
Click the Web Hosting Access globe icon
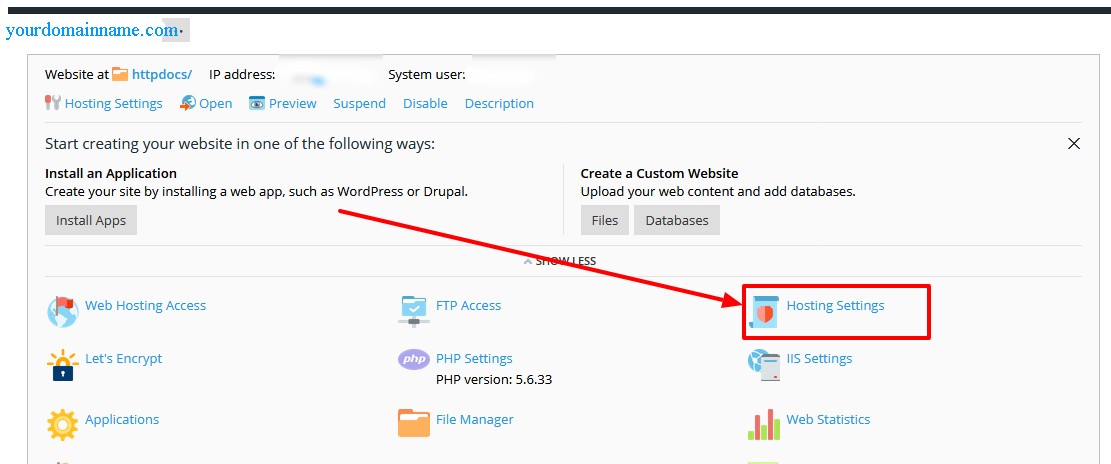click(62, 311)
